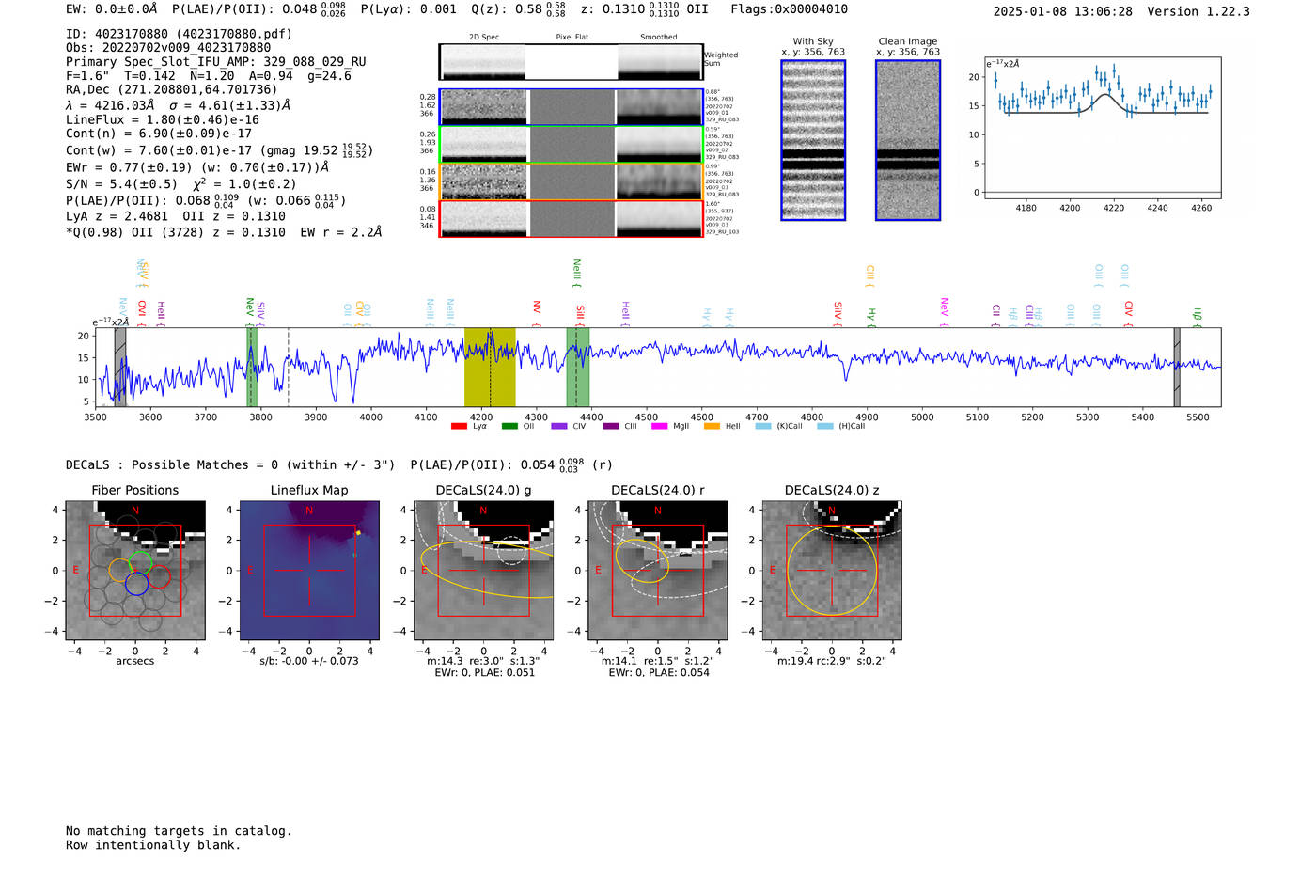The height and width of the screenshot is (896, 1316).
Task: Click the green fiber circle in Fiber Positions
Action: coord(140,563)
